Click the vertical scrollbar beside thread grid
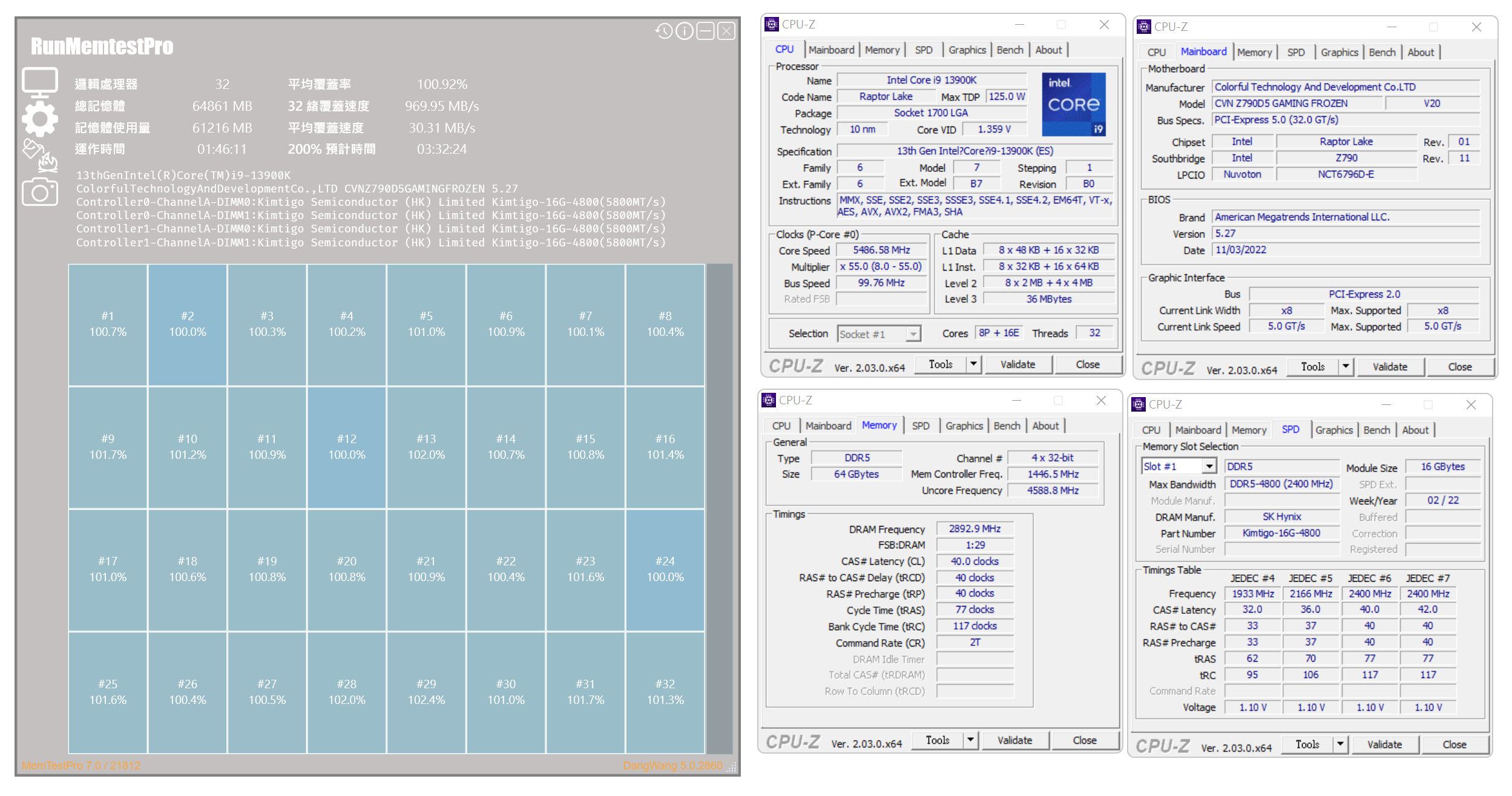 coord(719,508)
